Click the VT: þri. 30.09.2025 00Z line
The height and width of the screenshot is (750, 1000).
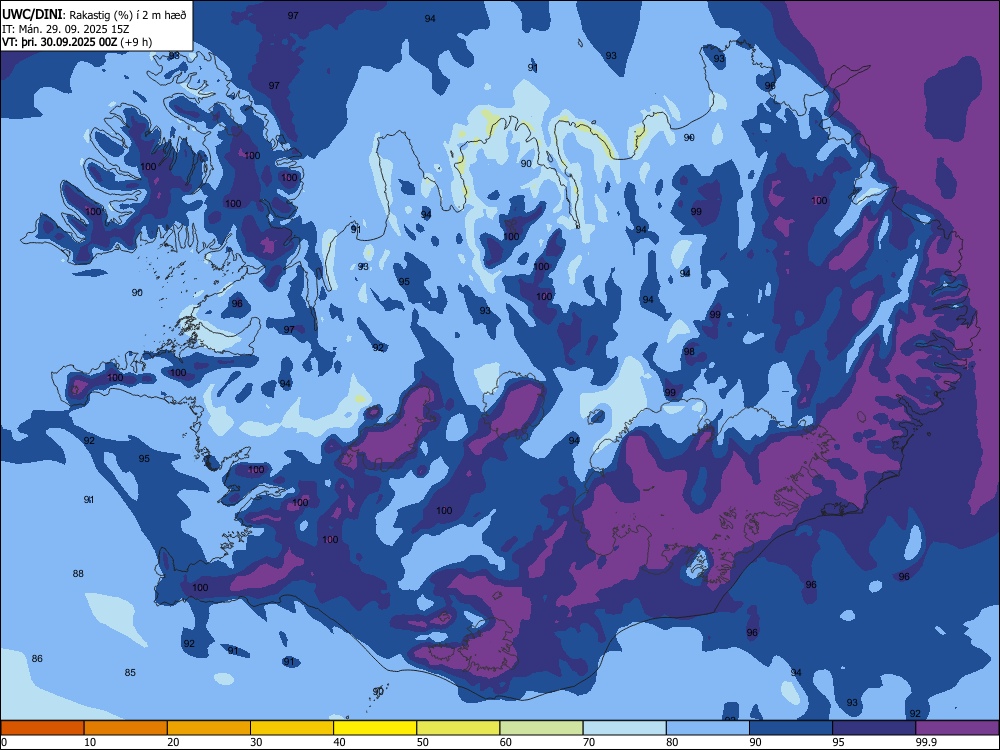coord(77,42)
